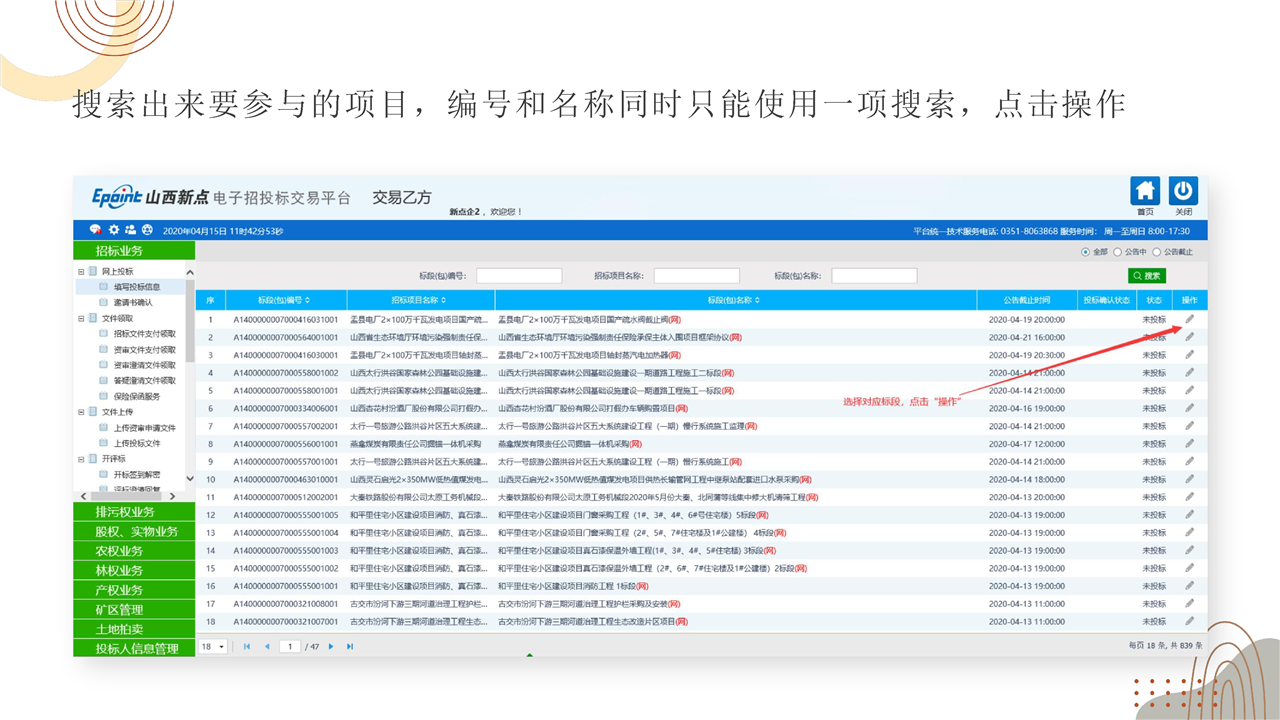Viewport: 1280px width, 720px height.
Task: Select the 公告截止 radio option
Action: [x=1157, y=252]
